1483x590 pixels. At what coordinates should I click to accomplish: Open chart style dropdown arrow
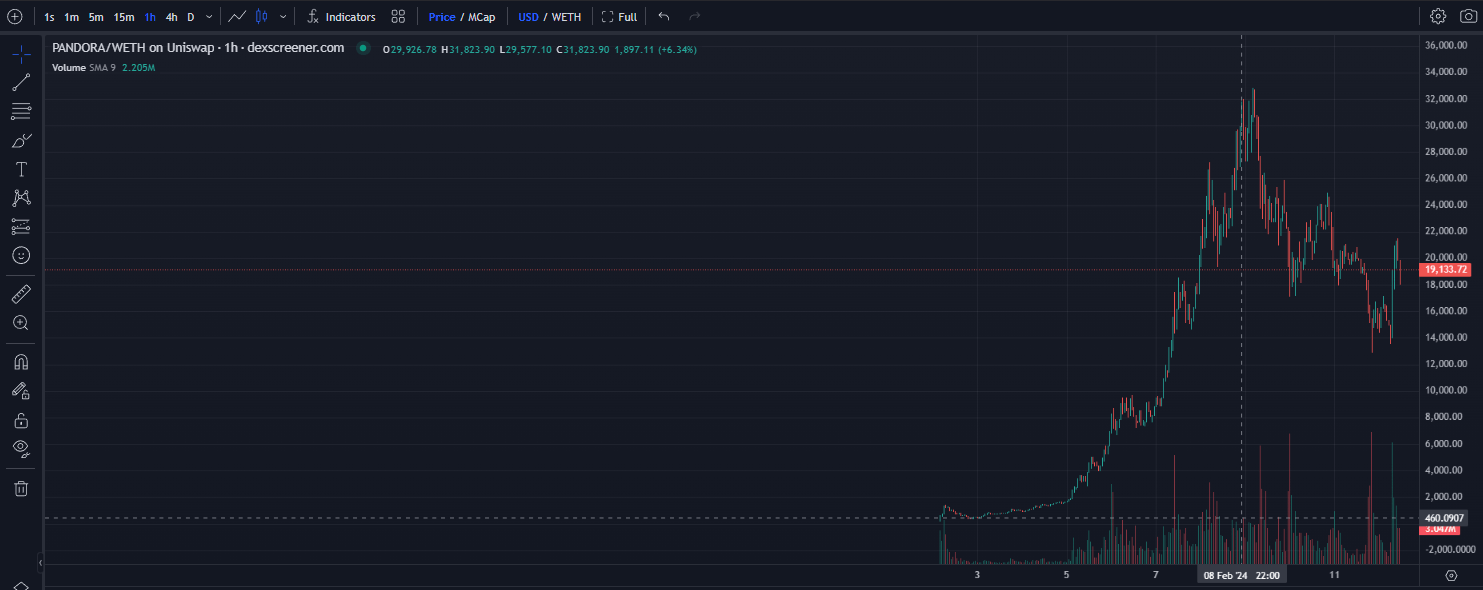283,17
